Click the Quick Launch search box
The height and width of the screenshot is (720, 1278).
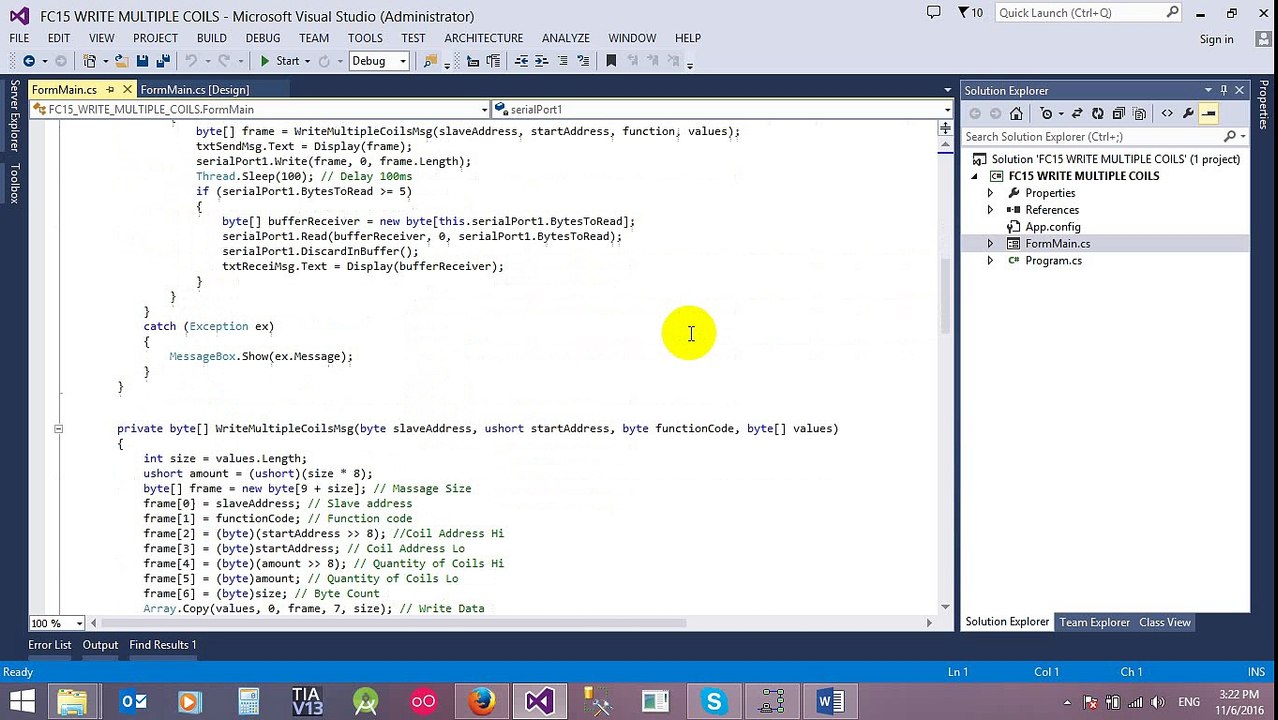pos(1088,13)
